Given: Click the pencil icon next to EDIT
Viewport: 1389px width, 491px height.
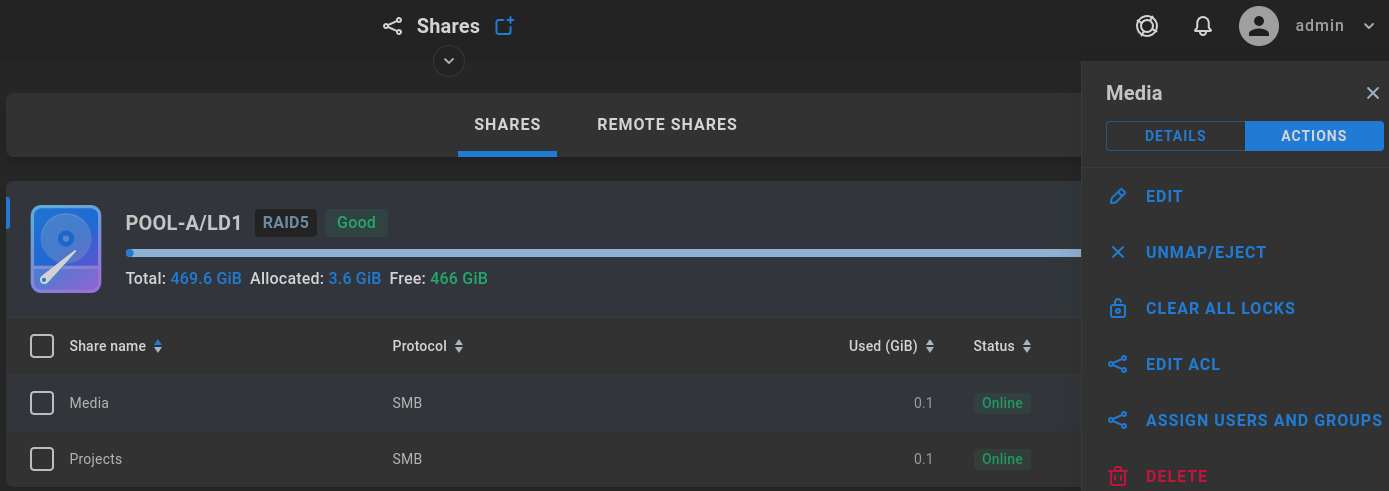Looking at the screenshot, I should tap(1118, 196).
